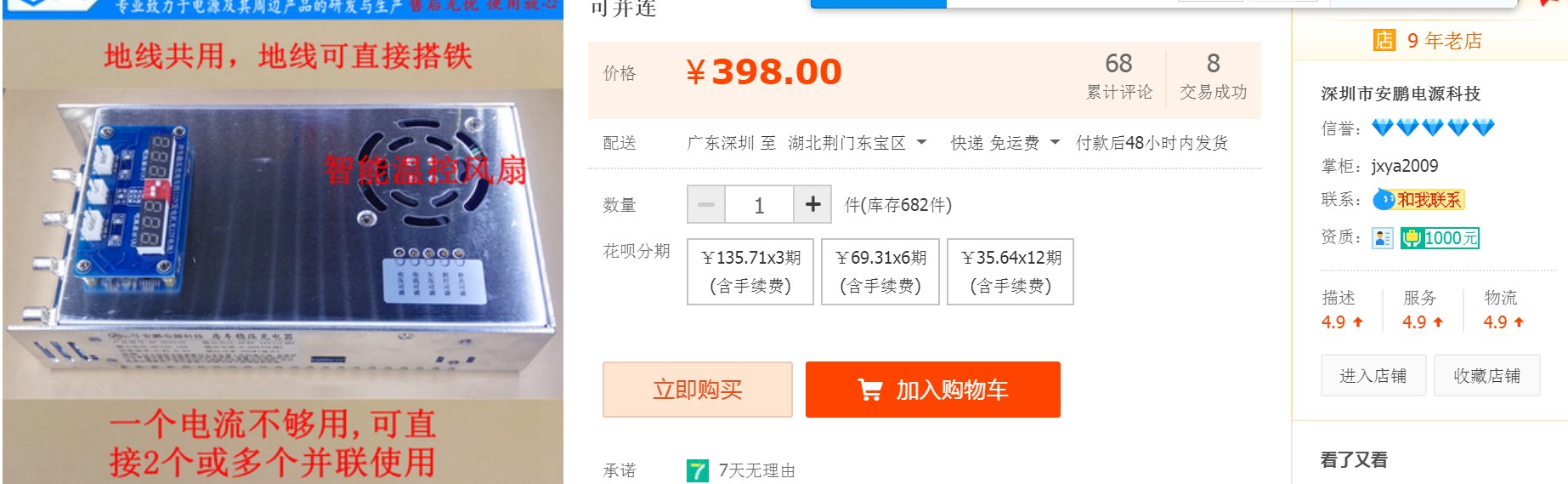Click the 收藏店铺 button
1568x484 pixels.
click(x=1487, y=375)
